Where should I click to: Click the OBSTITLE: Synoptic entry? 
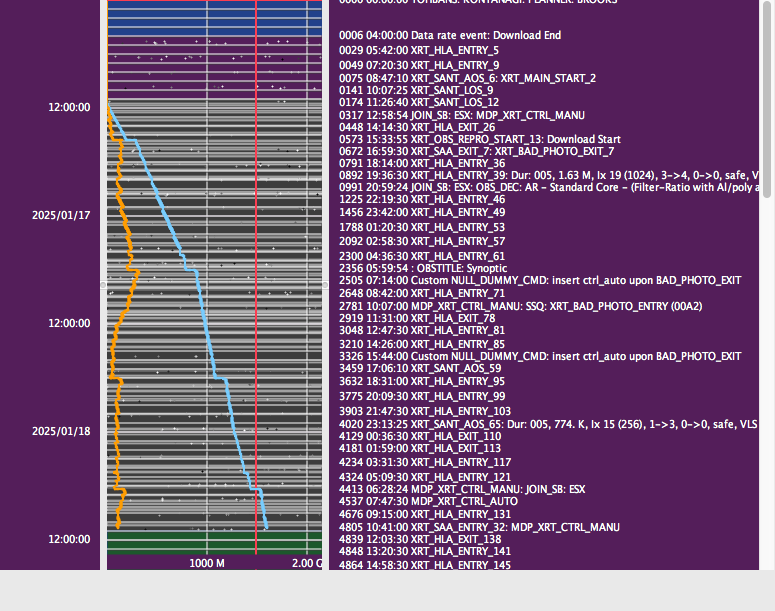(423, 268)
